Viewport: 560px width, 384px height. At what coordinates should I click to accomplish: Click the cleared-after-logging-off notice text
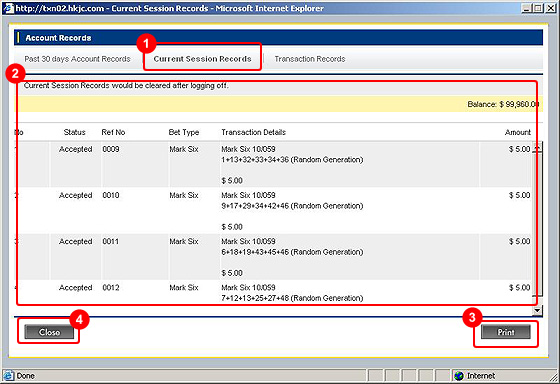[x=126, y=86]
